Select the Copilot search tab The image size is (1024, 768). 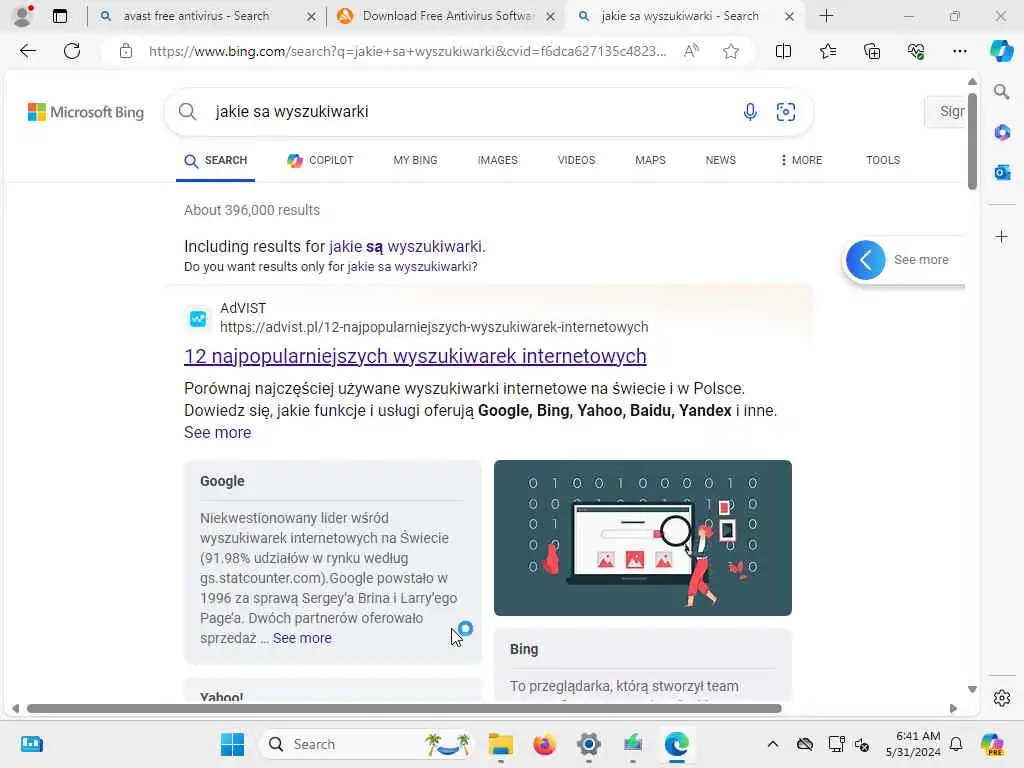pos(320,160)
